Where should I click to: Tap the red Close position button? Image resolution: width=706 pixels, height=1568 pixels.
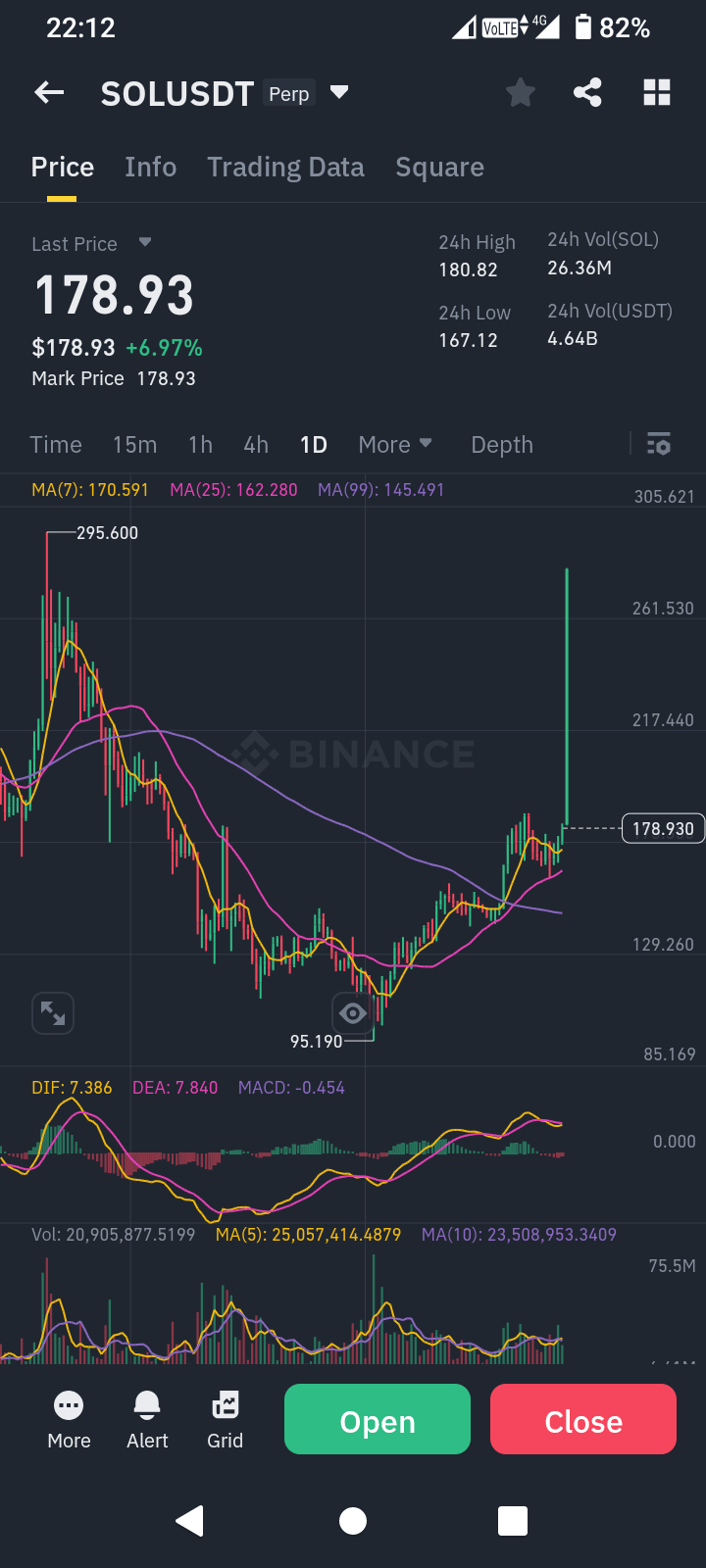pos(583,1419)
